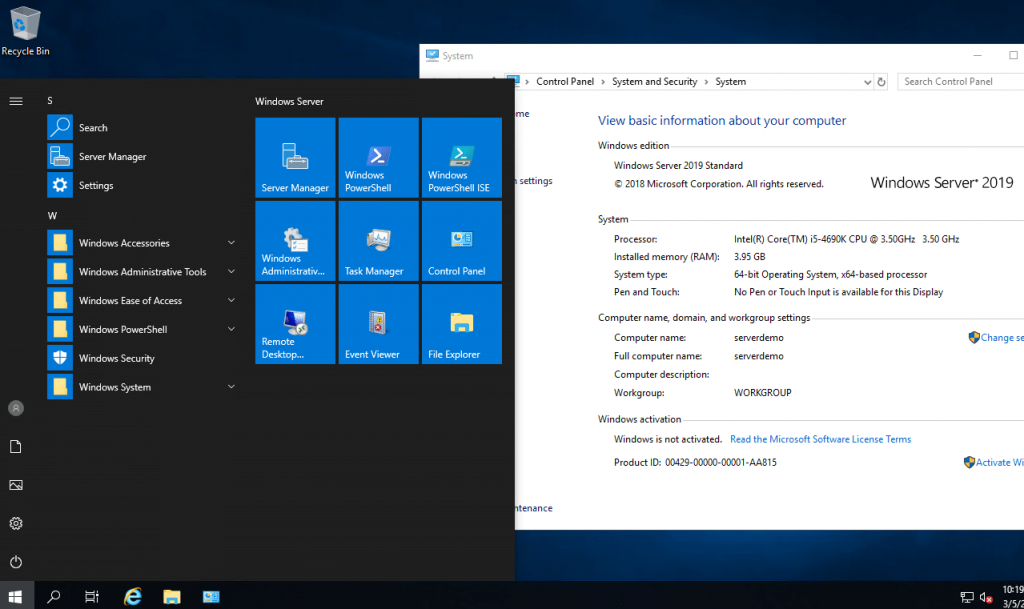Start Task Manager from its tile
1024x609 pixels.
378,240
